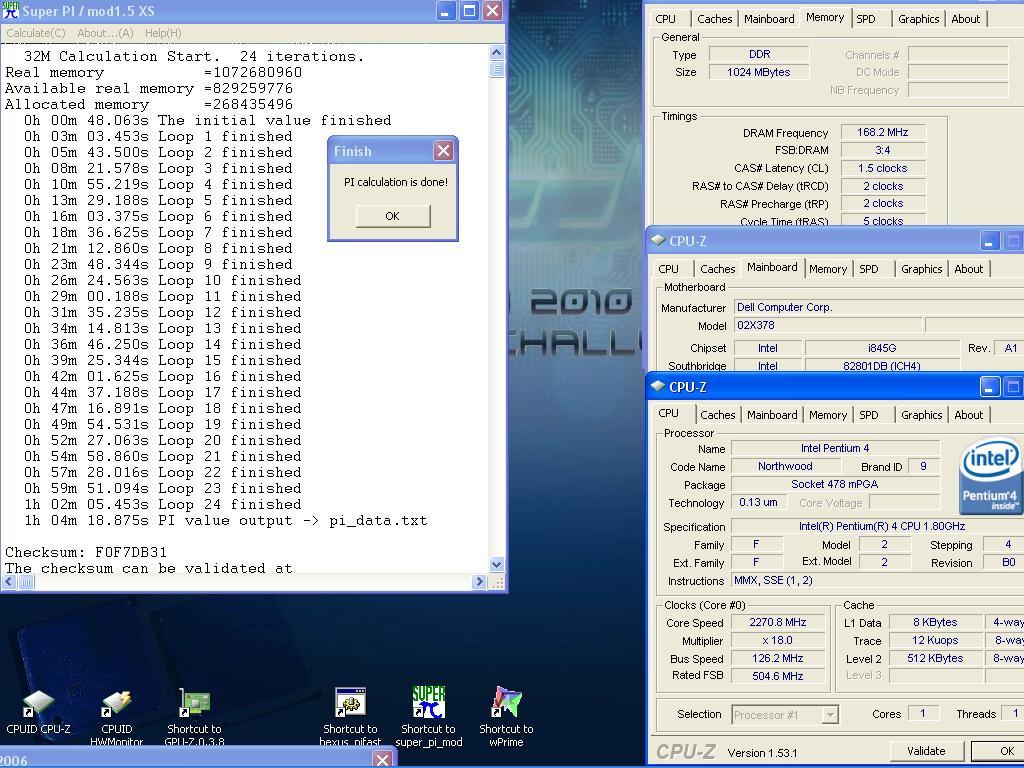Click the DRAM Frequency value 168.2 MHz
Screen dimensions: 1024x768
(x=883, y=132)
